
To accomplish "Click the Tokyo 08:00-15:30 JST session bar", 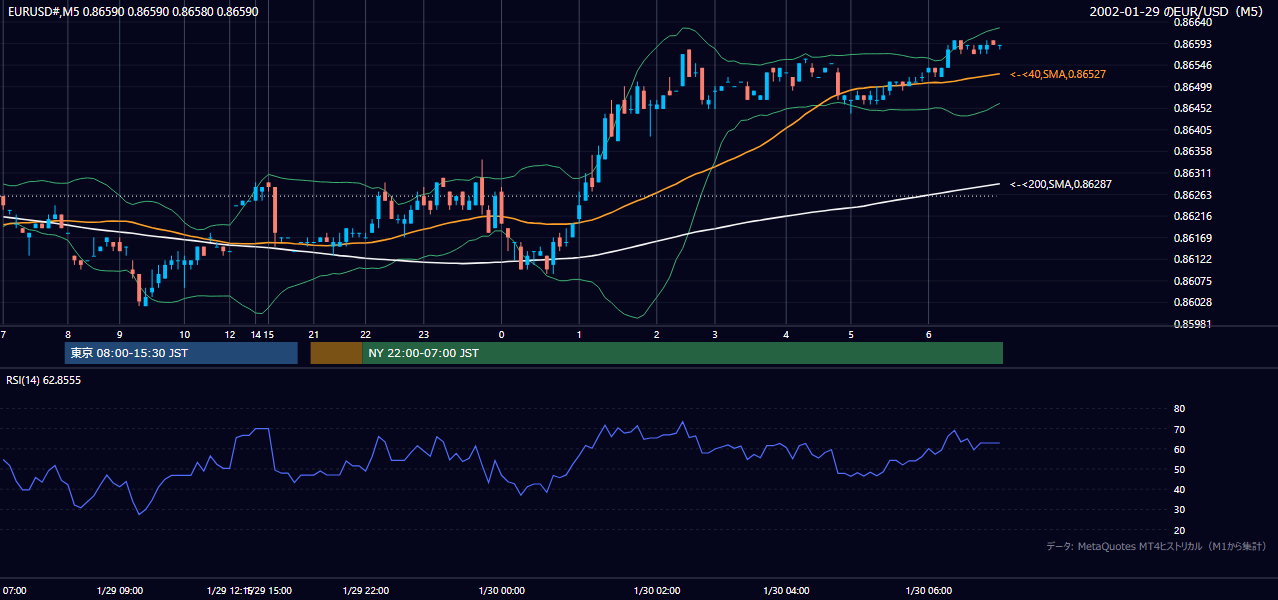I will [x=181, y=353].
